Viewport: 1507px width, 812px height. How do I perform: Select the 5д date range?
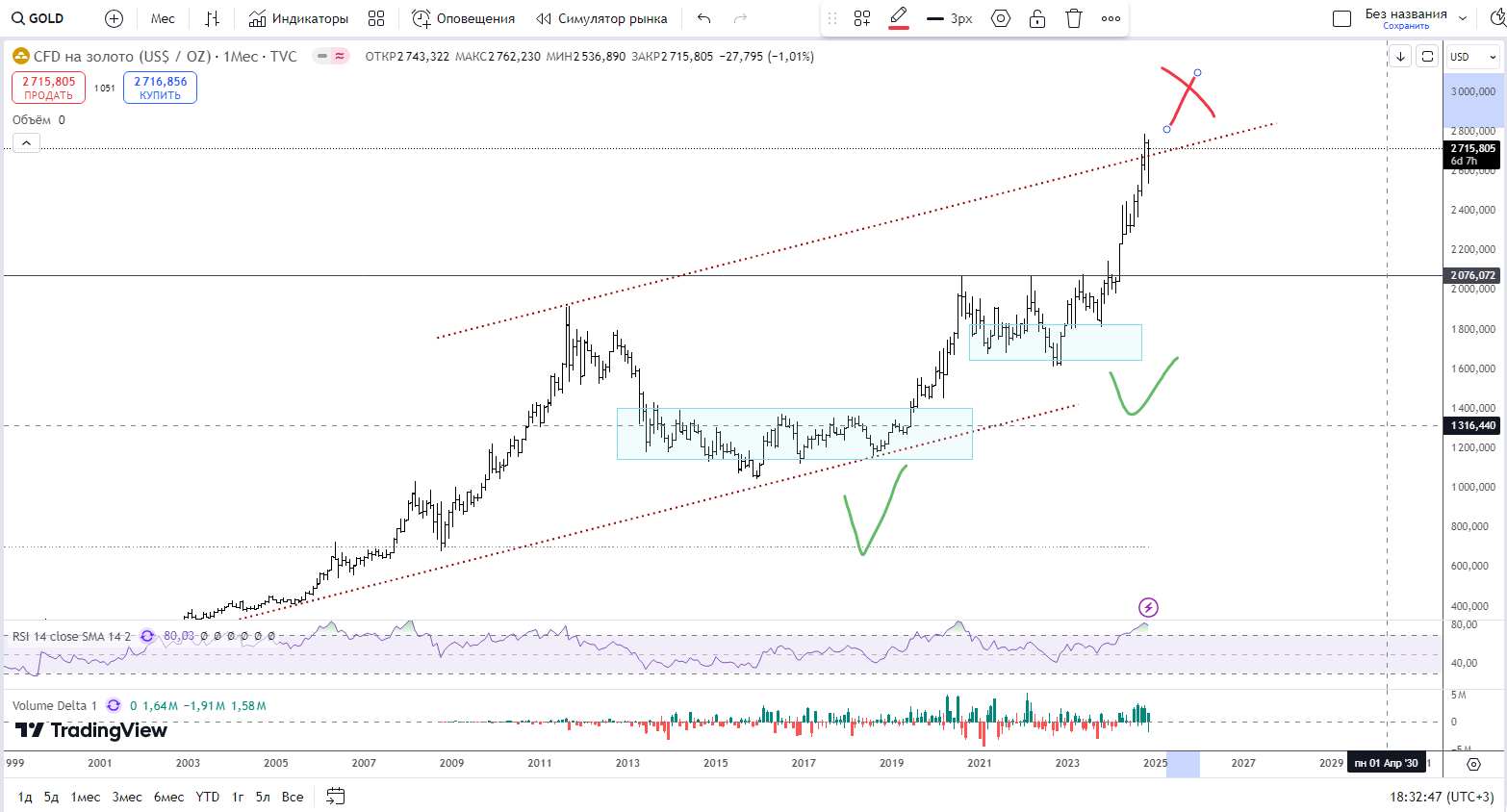51,797
